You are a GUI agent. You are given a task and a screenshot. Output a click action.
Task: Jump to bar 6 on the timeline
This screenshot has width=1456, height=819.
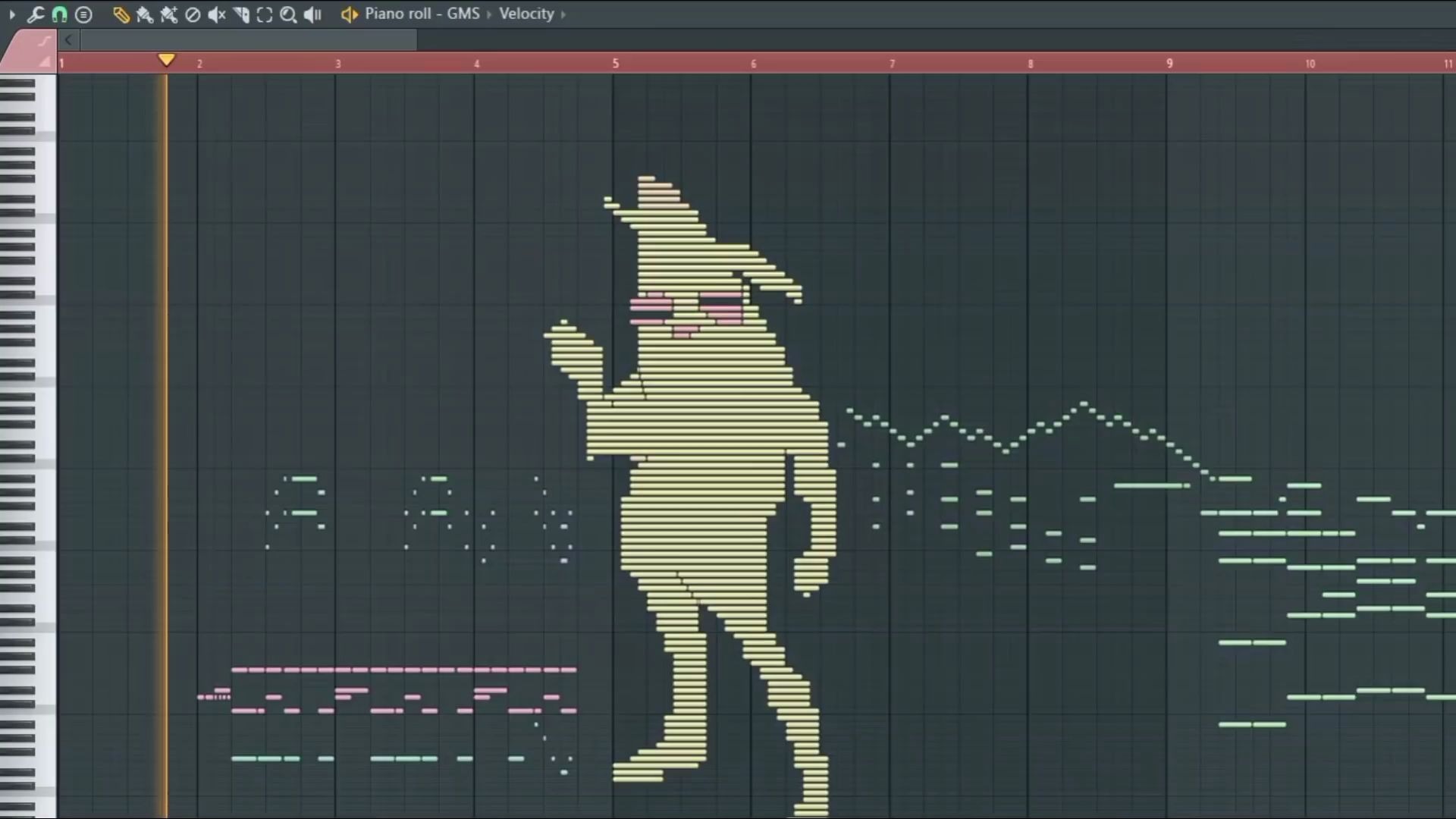(754, 64)
